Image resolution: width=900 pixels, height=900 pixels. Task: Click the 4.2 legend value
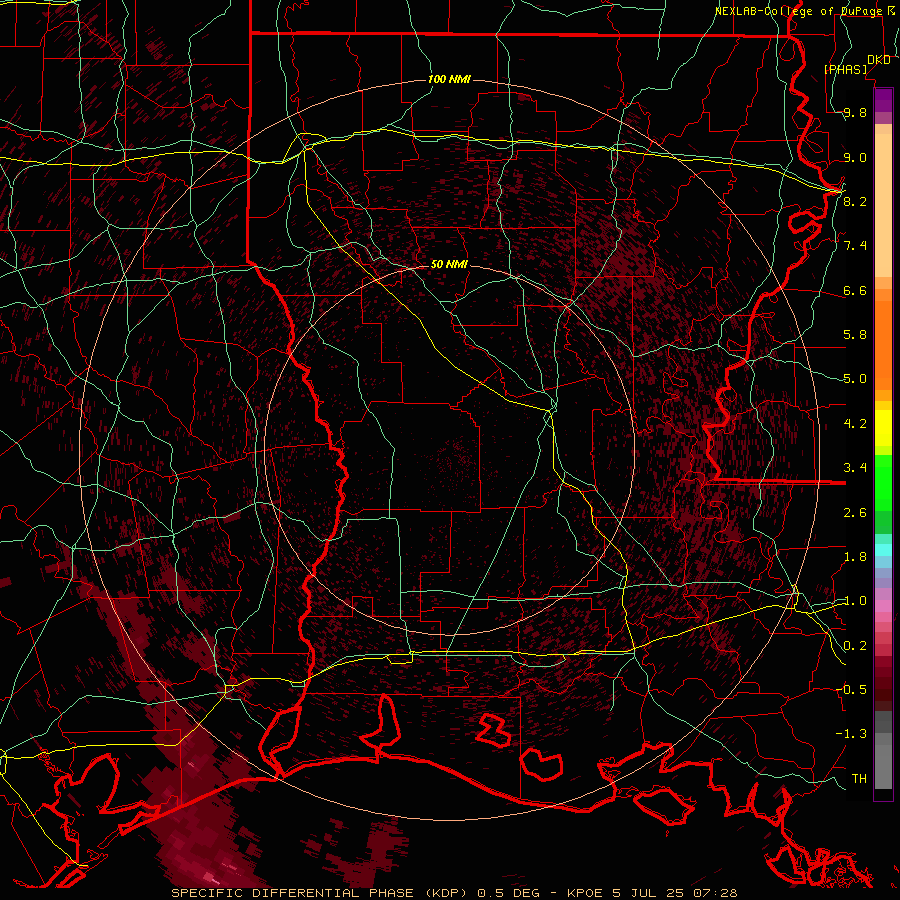tap(855, 424)
